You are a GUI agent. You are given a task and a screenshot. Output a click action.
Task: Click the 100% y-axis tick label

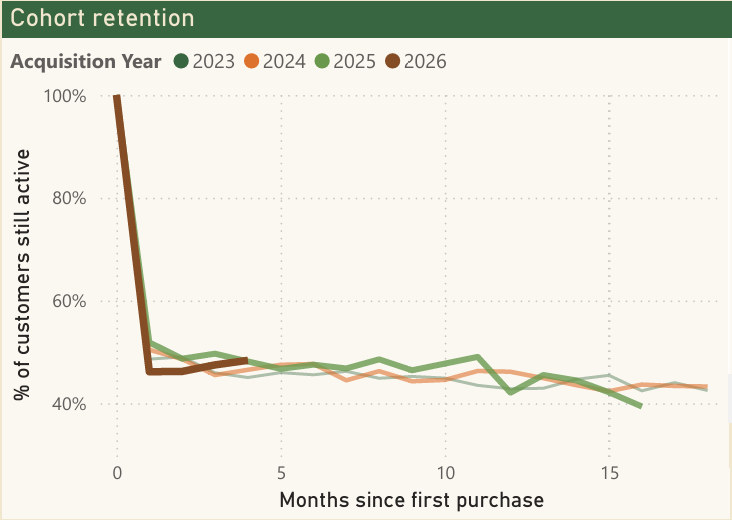pyautogui.click(x=64, y=96)
